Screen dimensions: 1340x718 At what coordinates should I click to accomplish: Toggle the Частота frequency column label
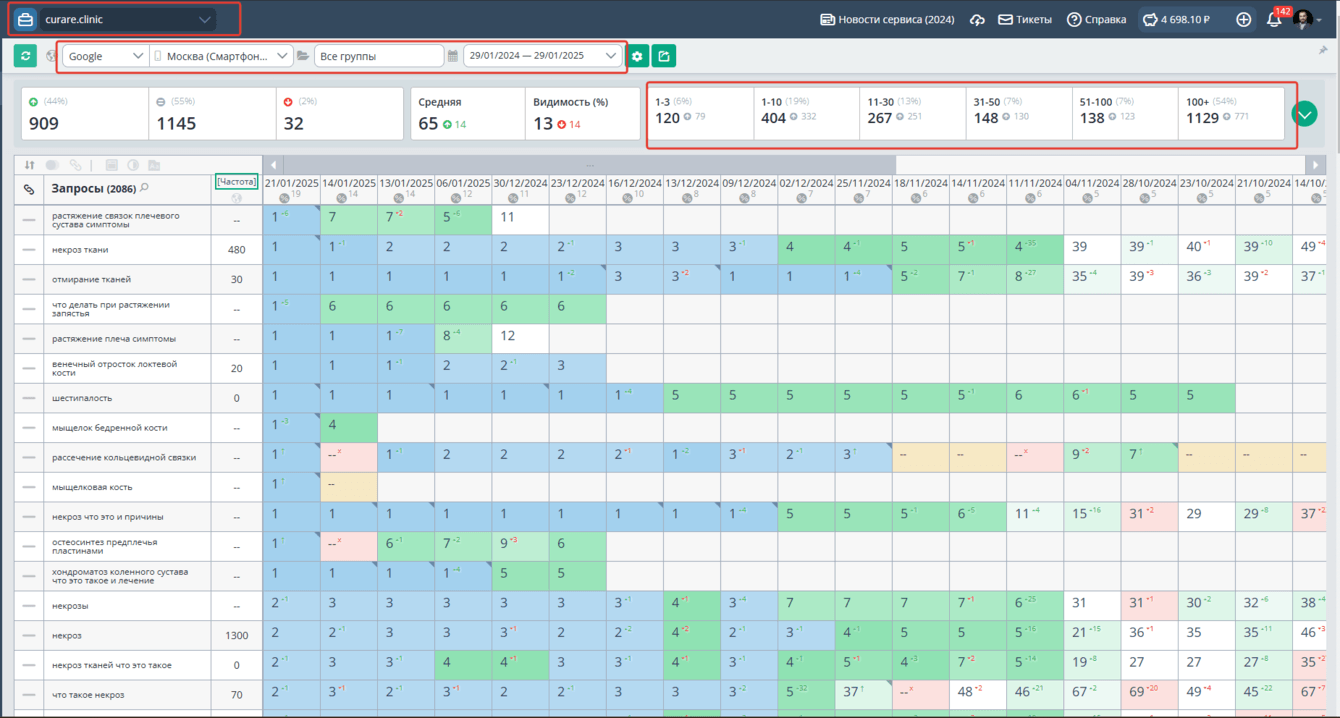pos(236,181)
